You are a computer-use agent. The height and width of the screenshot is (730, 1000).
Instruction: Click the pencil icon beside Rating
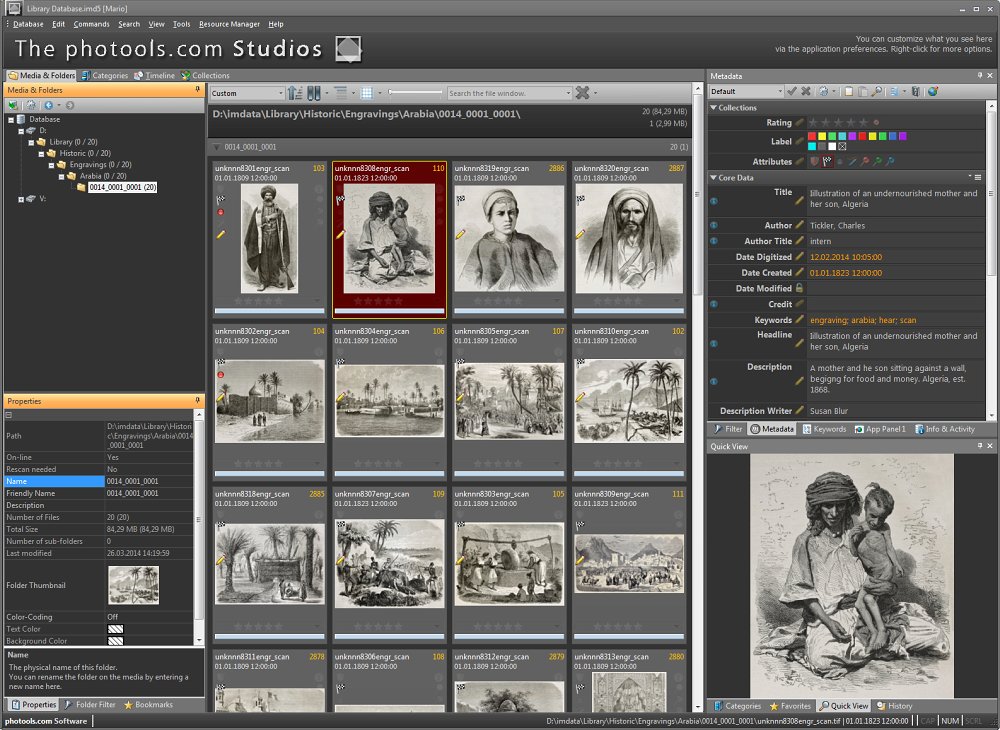[799, 122]
